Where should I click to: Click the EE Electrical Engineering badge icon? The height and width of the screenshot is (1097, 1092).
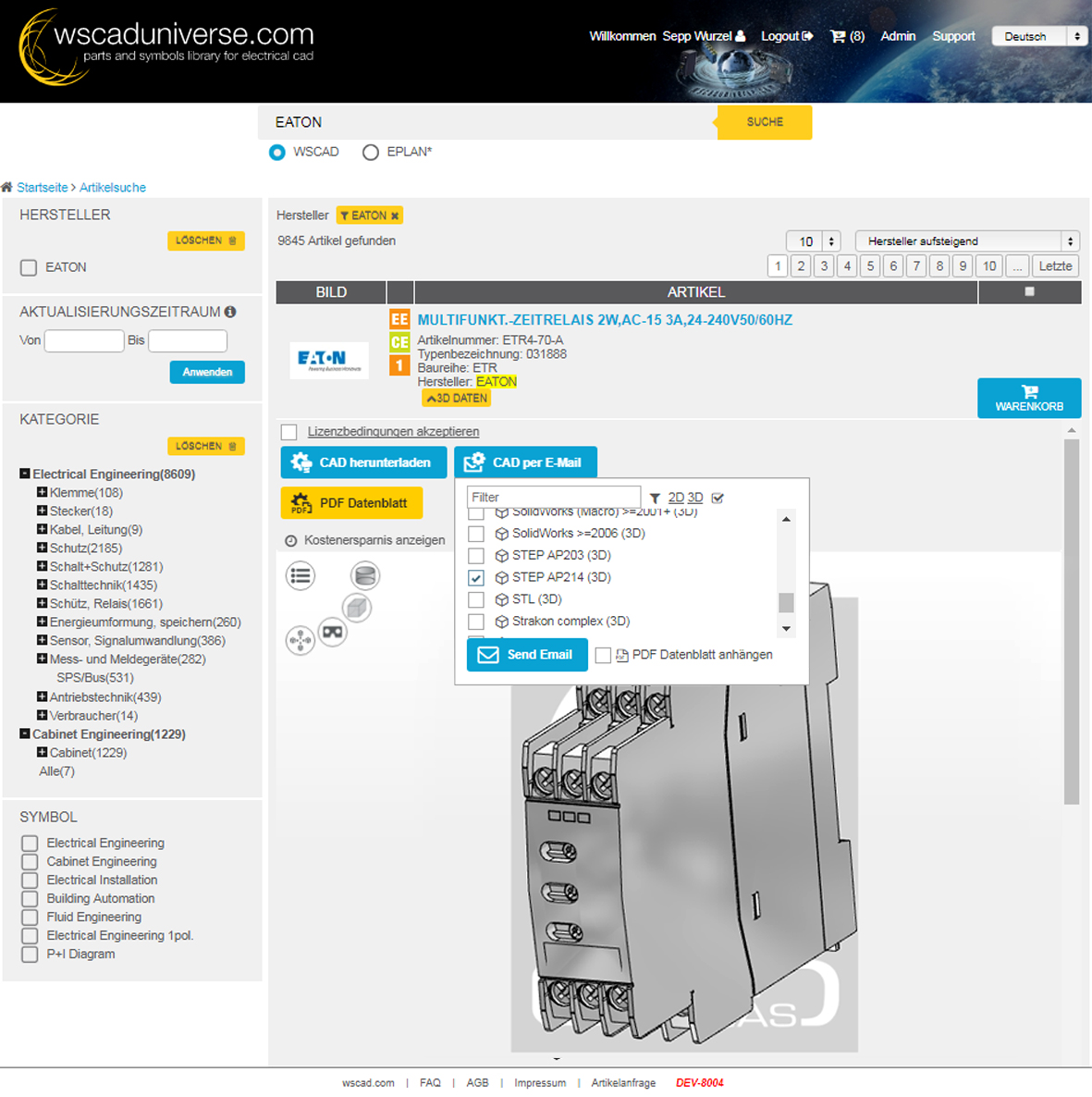coord(399,320)
